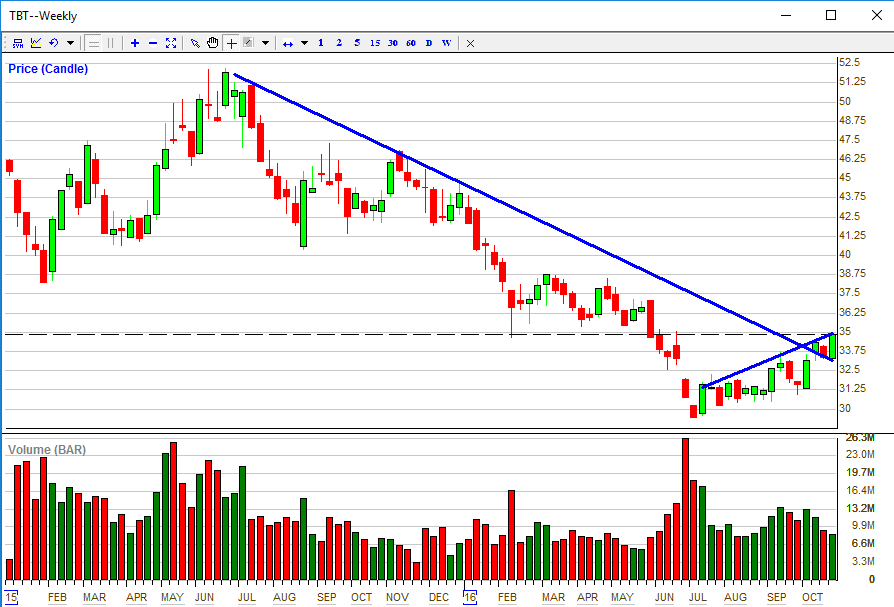Click the save chart icon
This screenshot has height=607, width=894.
click(17, 43)
